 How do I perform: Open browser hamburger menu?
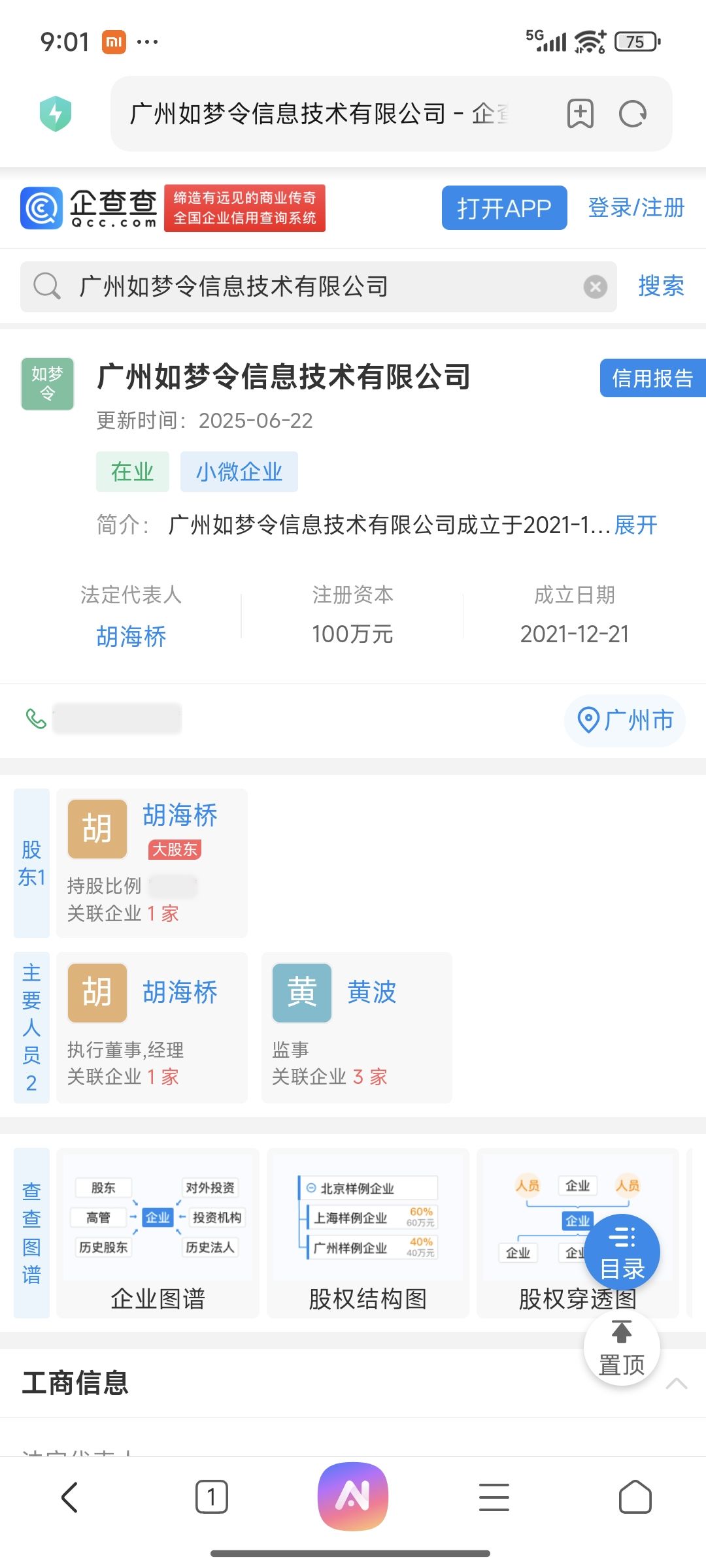494,1497
